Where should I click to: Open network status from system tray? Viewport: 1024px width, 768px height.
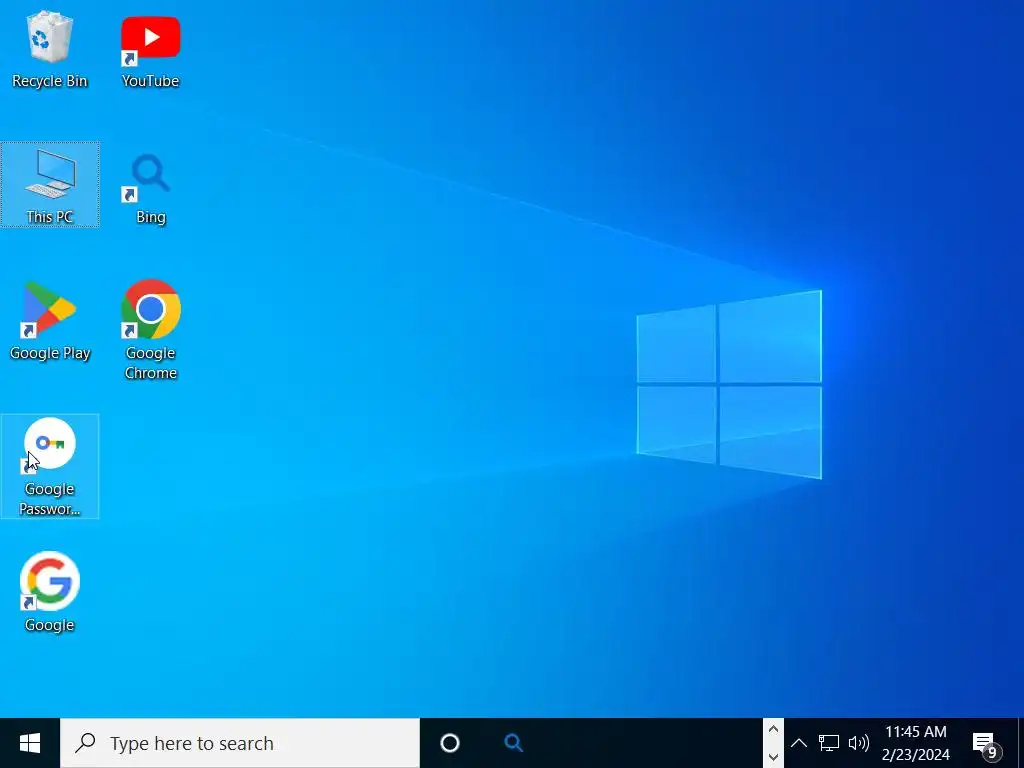(x=829, y=743)
